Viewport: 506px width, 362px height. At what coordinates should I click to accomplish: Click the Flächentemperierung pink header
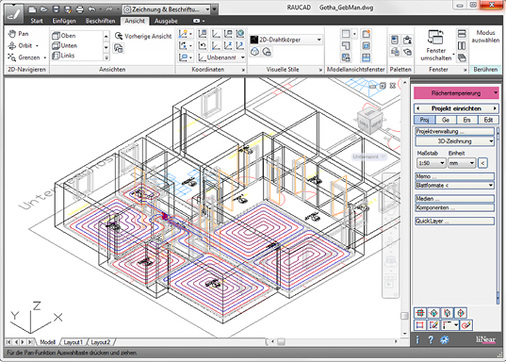click(x=456, y=93)
